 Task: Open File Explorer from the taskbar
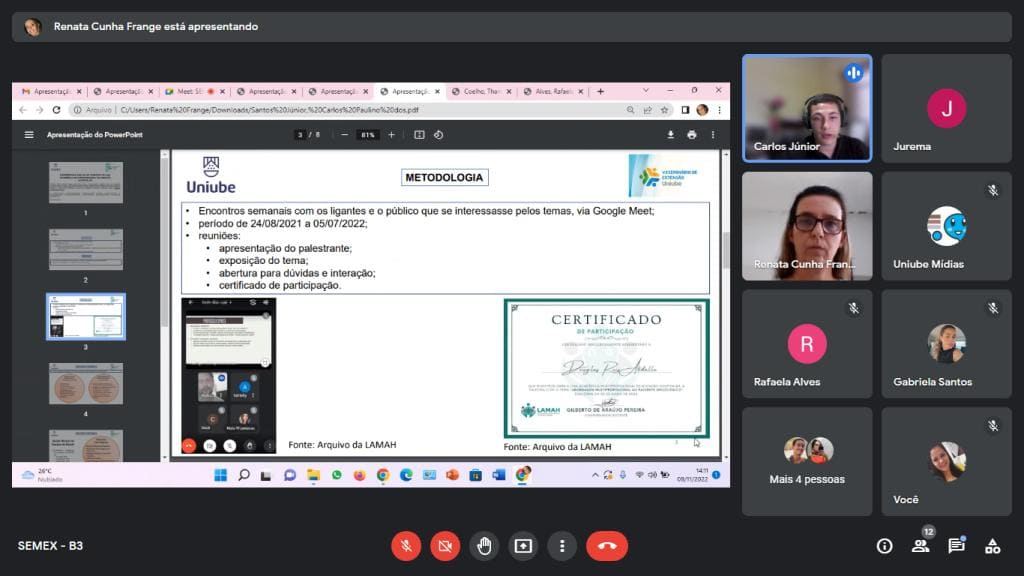313,475
